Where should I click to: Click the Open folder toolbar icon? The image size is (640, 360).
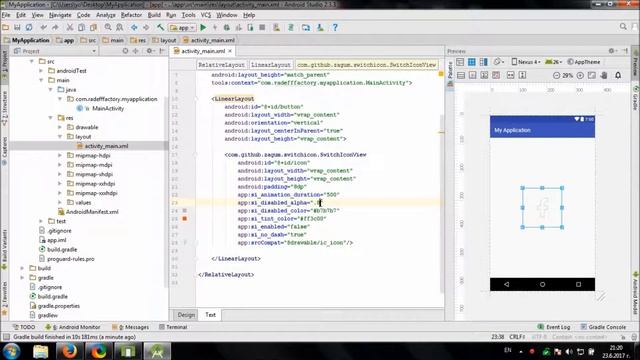(x=6, y=28)
